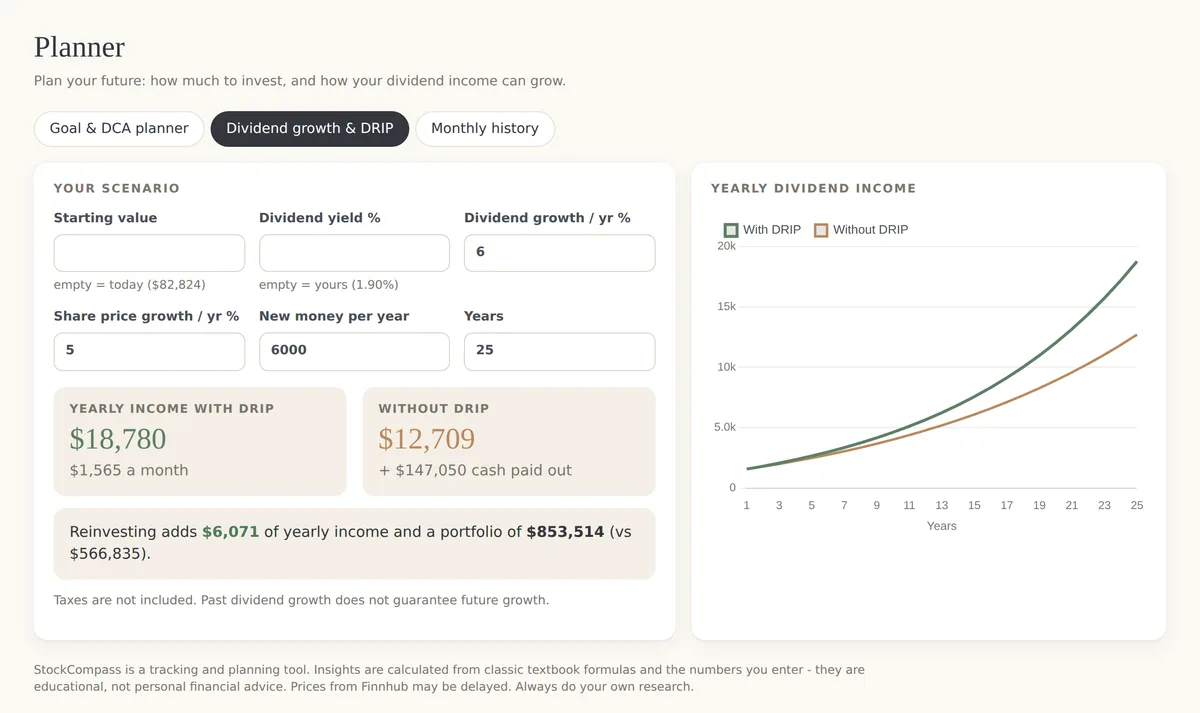Switch to Goal & DCA planner tab
The width and height of the screenshot is (1200, 713).
(x=119, y=129)
